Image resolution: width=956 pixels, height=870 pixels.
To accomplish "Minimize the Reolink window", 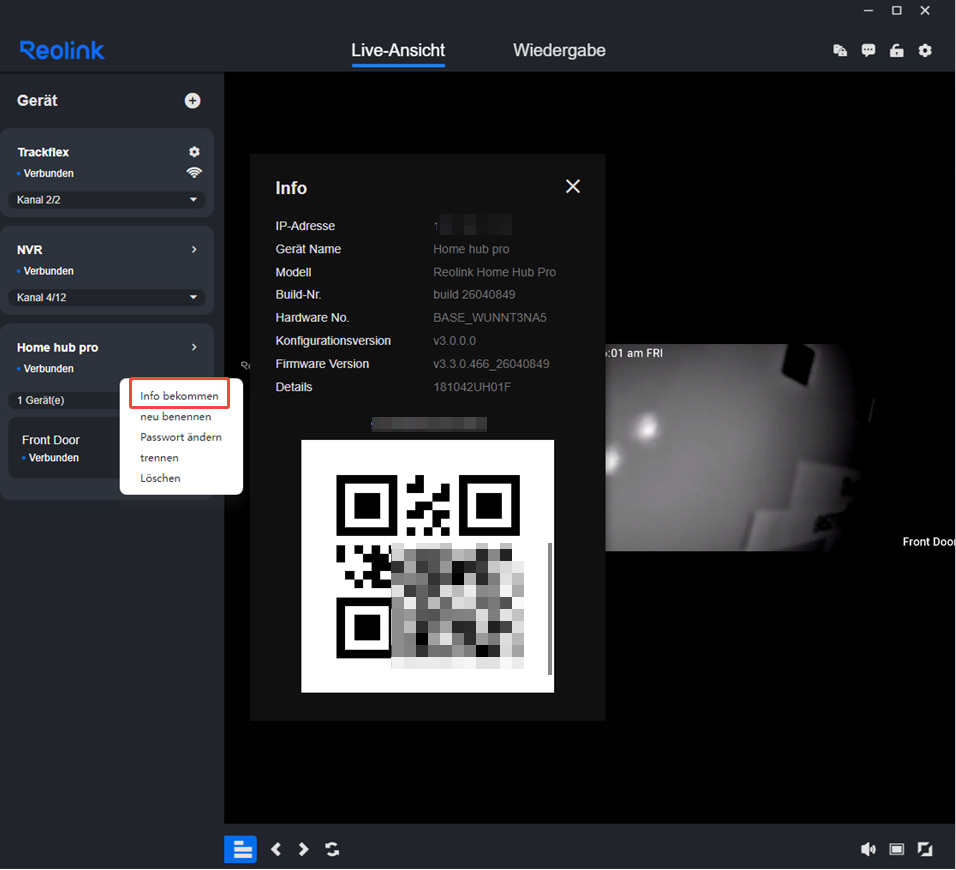I will 868,10.
